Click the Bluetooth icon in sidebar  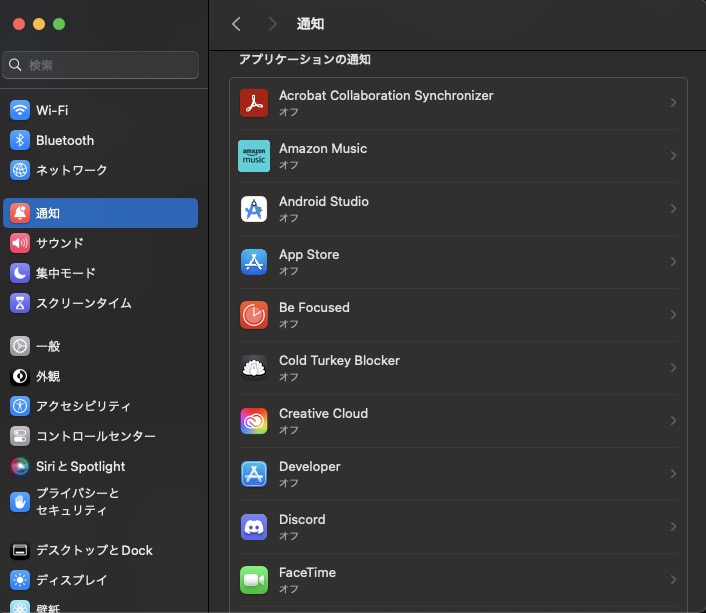20,140
